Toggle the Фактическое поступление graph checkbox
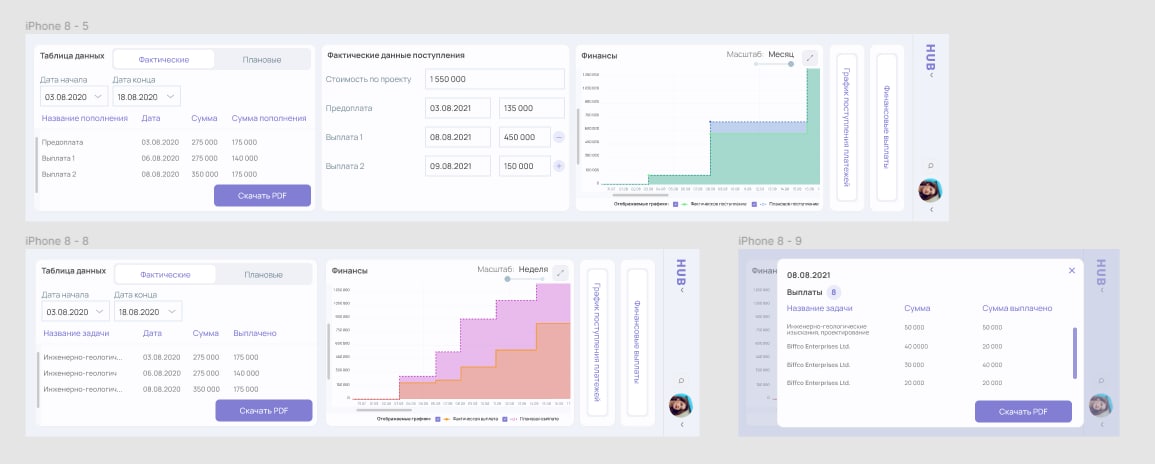This screenshot has height=464, width=1155. 675,204
